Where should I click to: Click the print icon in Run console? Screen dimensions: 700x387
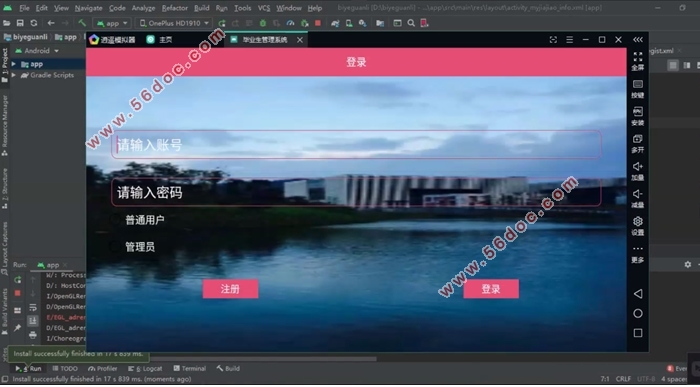click(33, 334)
